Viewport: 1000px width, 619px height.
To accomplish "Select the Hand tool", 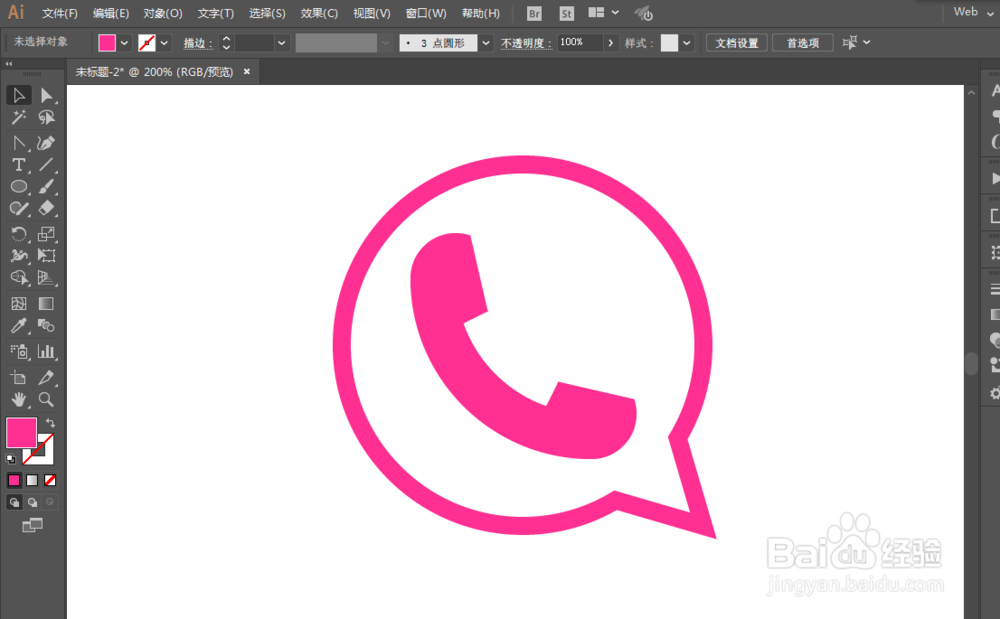I will point(18,399).
